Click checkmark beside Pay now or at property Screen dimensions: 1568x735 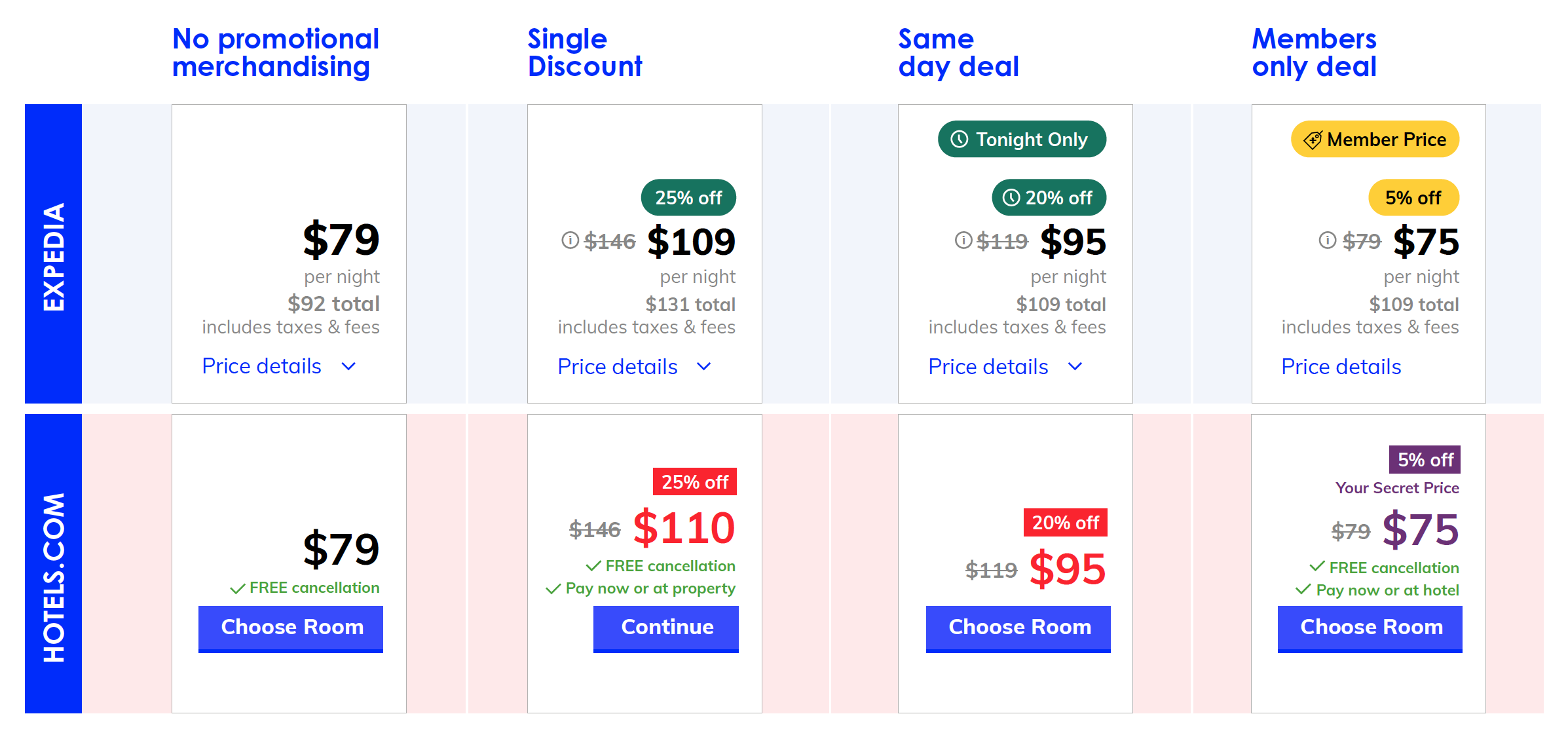coord(553,589)
